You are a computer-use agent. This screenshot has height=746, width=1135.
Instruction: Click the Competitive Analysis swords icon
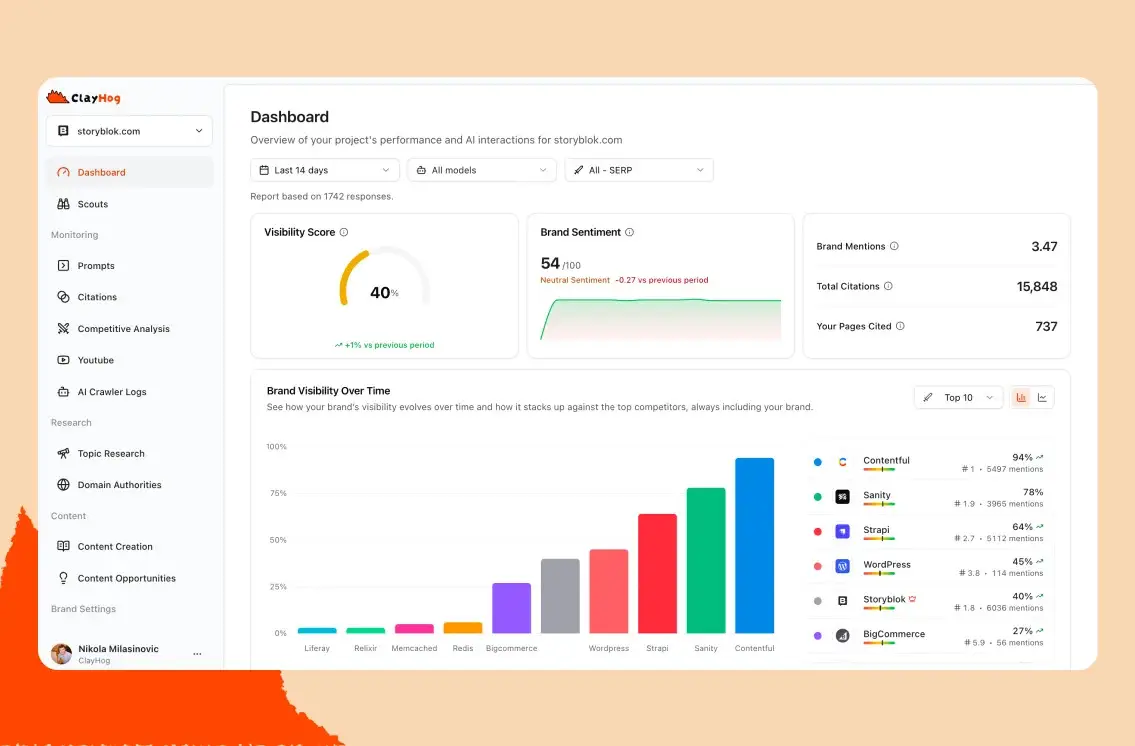pos(63,329)
